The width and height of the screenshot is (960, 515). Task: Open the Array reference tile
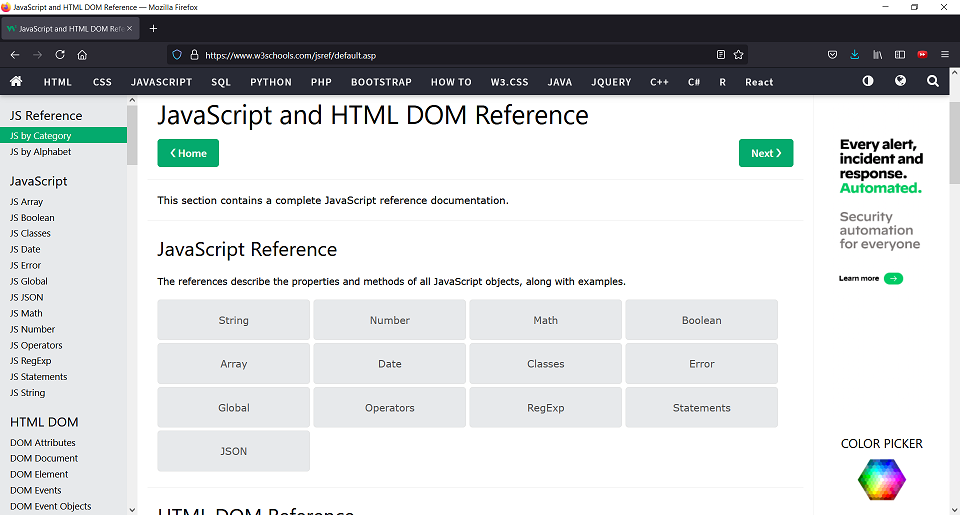(233, 364)
